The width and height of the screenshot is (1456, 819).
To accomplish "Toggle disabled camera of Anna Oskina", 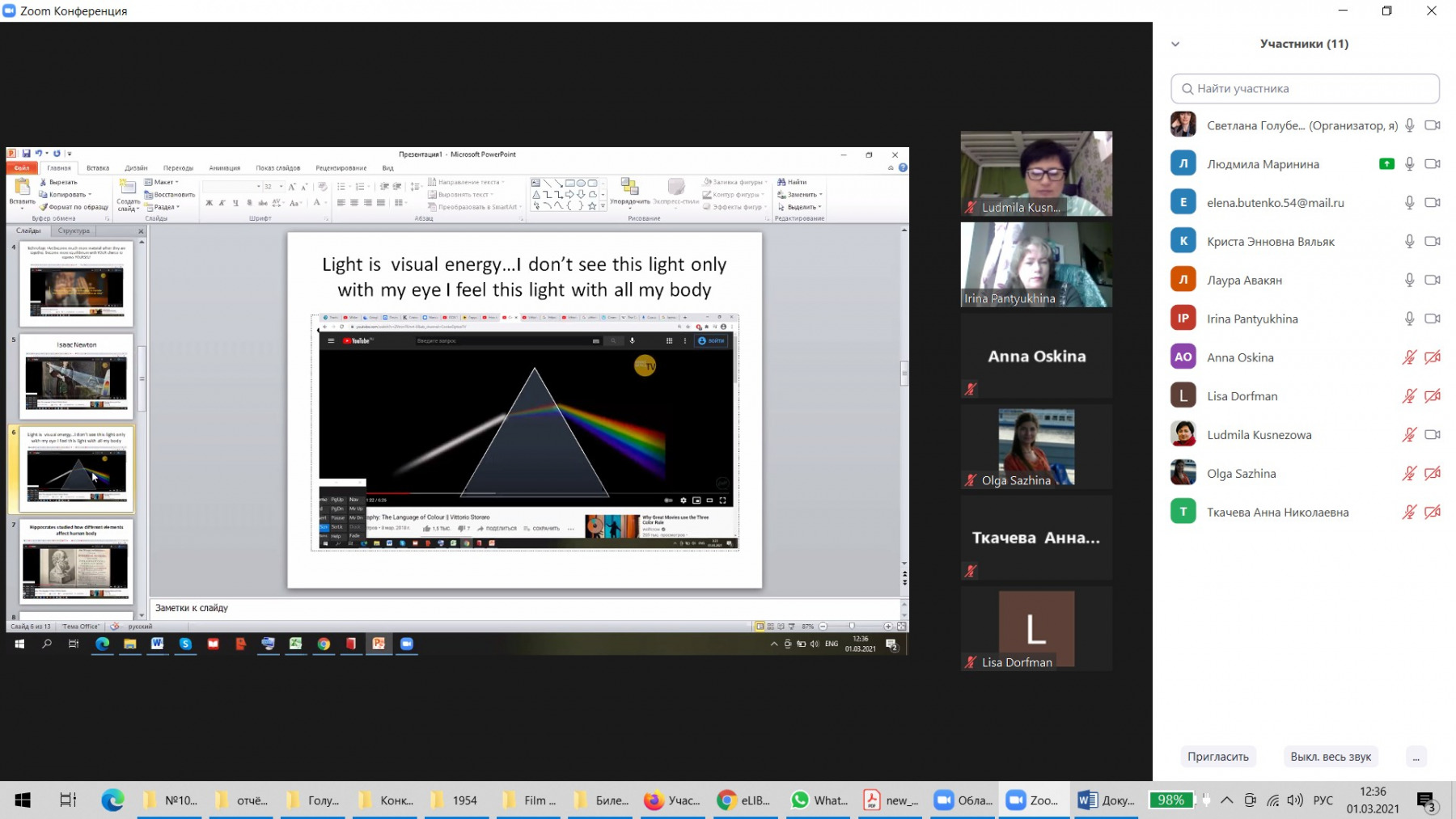I will (x=1433, y=357).
